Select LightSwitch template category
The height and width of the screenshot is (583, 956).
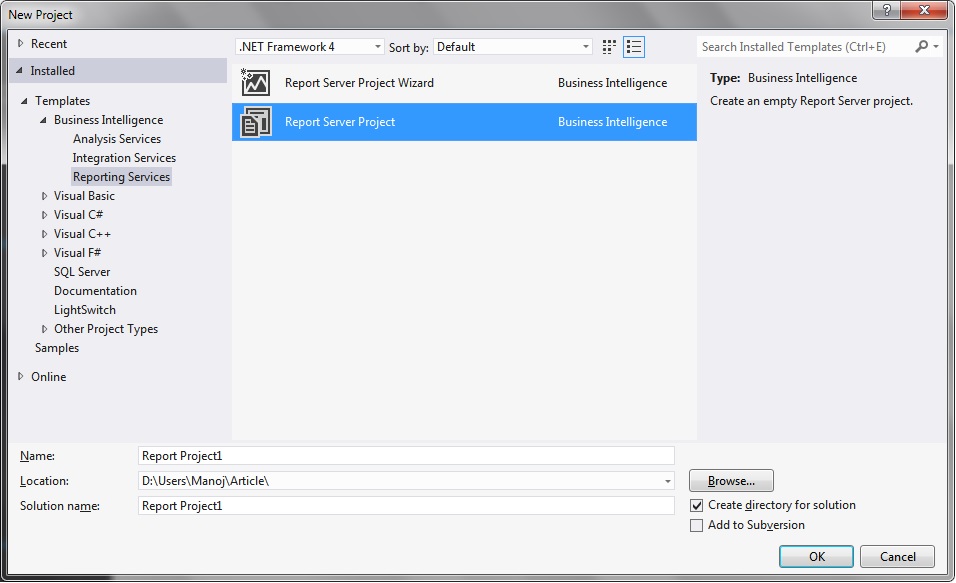[85, 310]
